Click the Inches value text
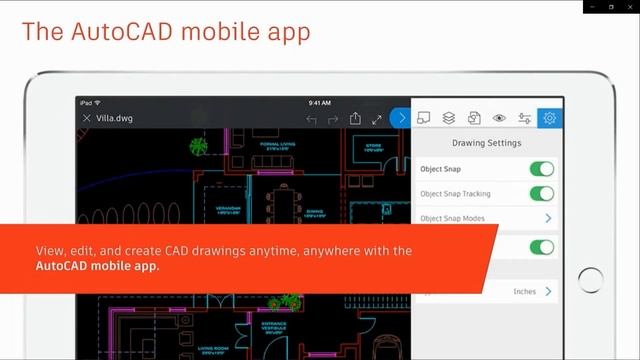The height and width of the screenshot is (360, 640). click(524, 291)
